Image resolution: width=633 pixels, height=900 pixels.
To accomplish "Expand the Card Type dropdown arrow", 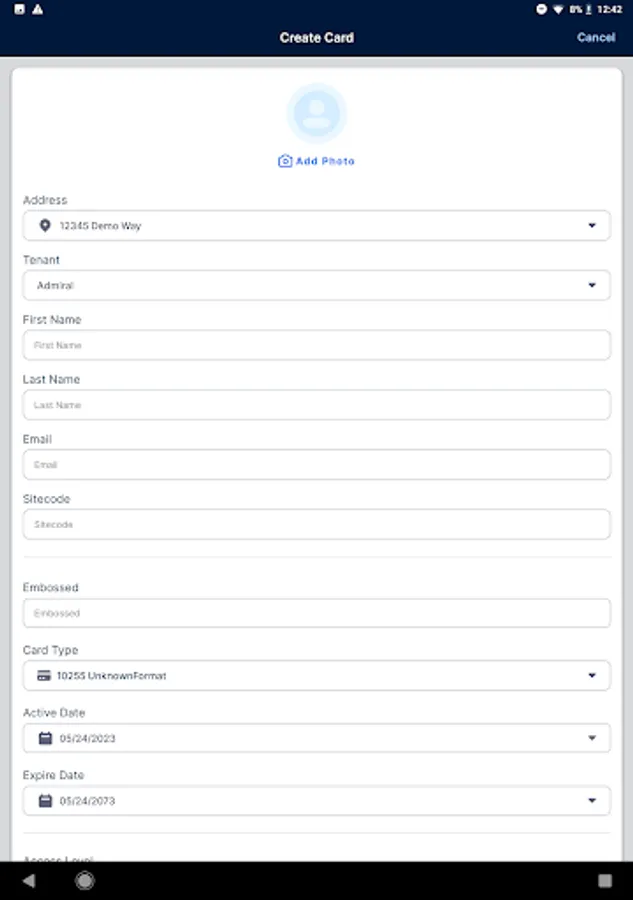I will point(592,676).
